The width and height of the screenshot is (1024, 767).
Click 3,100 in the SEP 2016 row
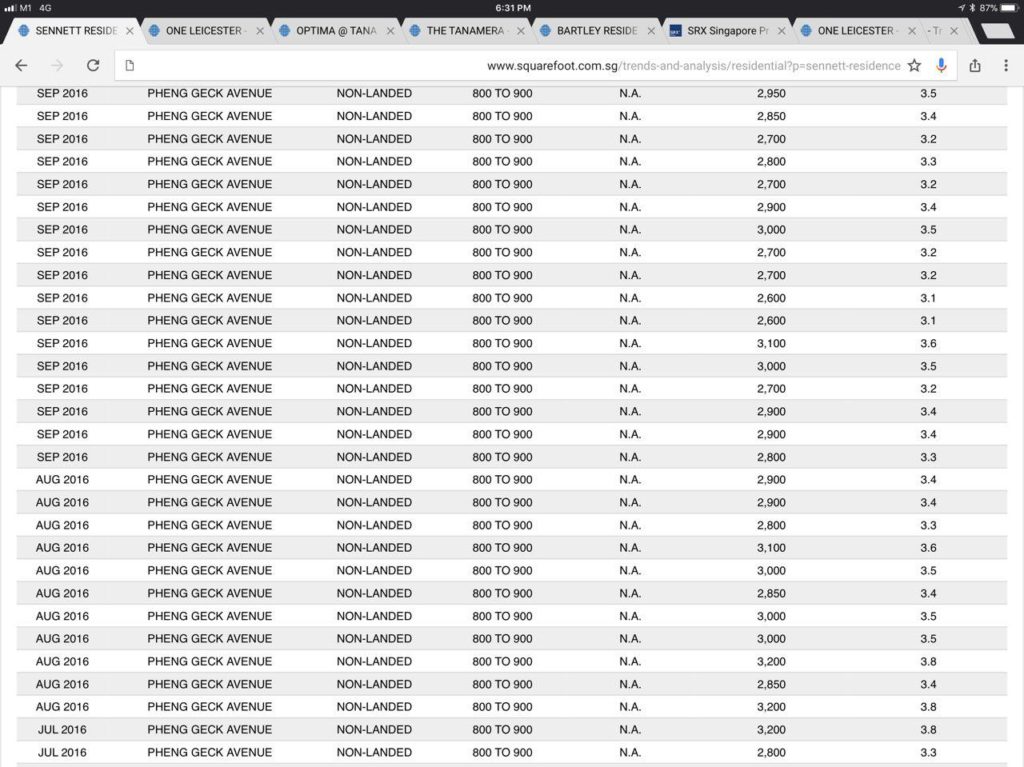[x=771, y=344]
